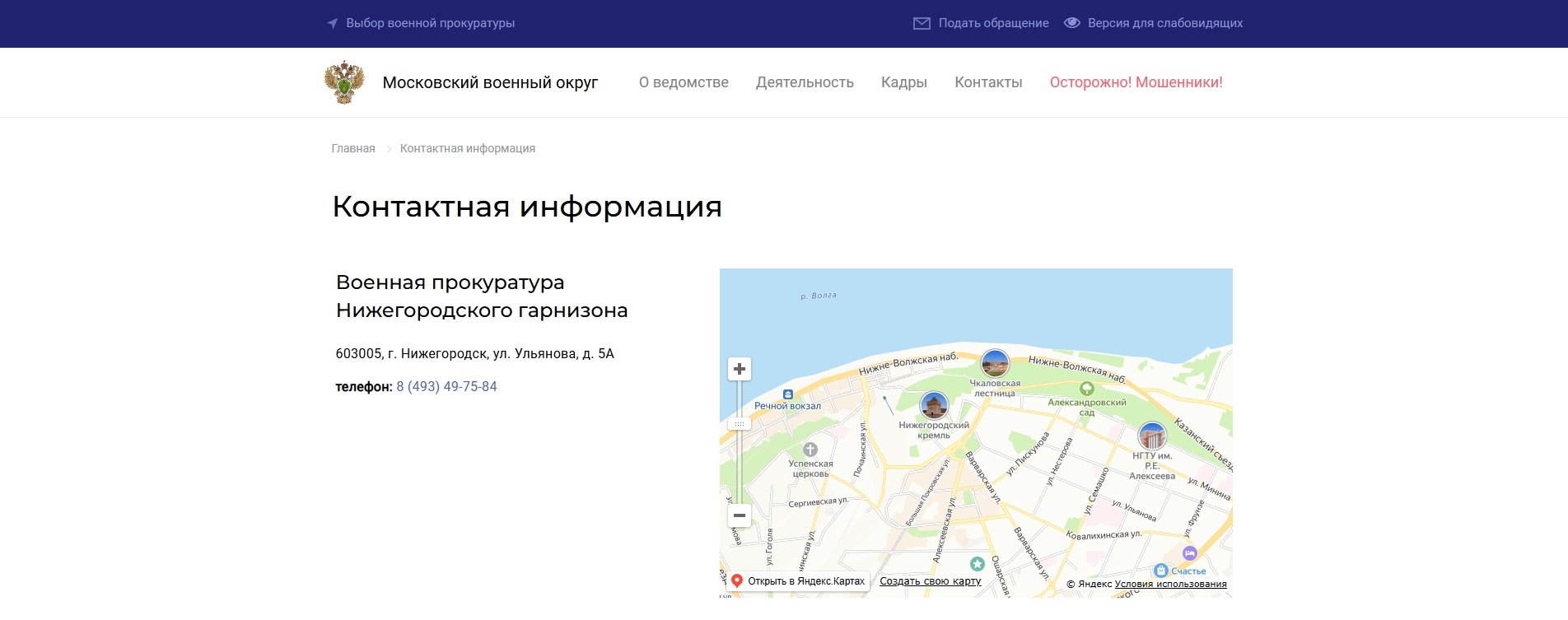Click the Успенская церковь map pin
The height and width of the screenshot is (620, 1568).
coord(810,450)
